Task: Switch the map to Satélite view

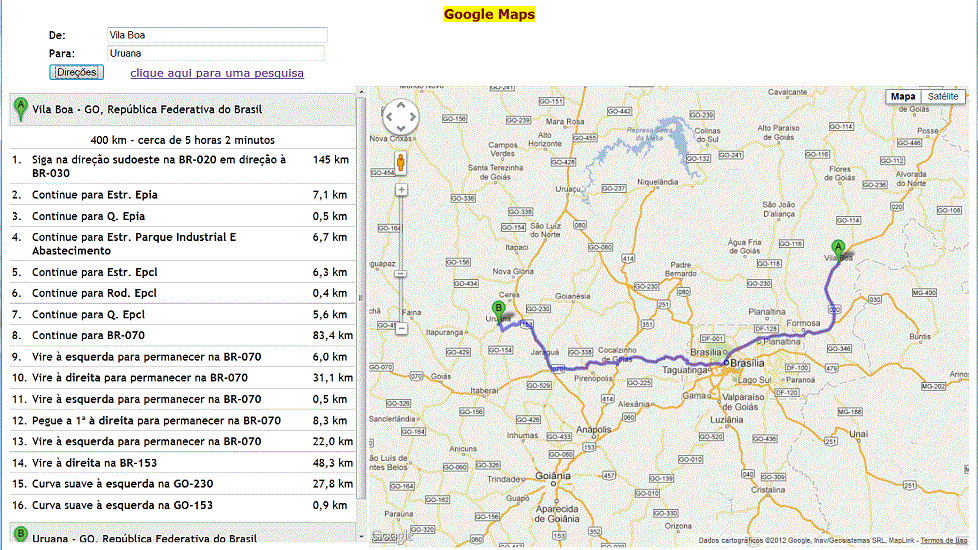Action: [x=942, y=97]
